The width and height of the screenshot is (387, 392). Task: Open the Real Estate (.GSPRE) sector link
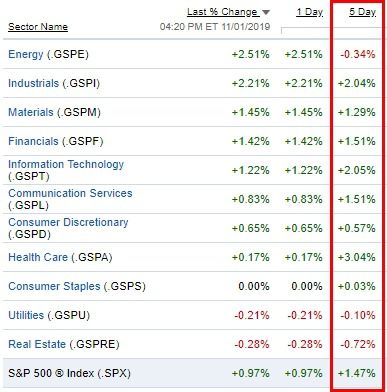point(64,344)
